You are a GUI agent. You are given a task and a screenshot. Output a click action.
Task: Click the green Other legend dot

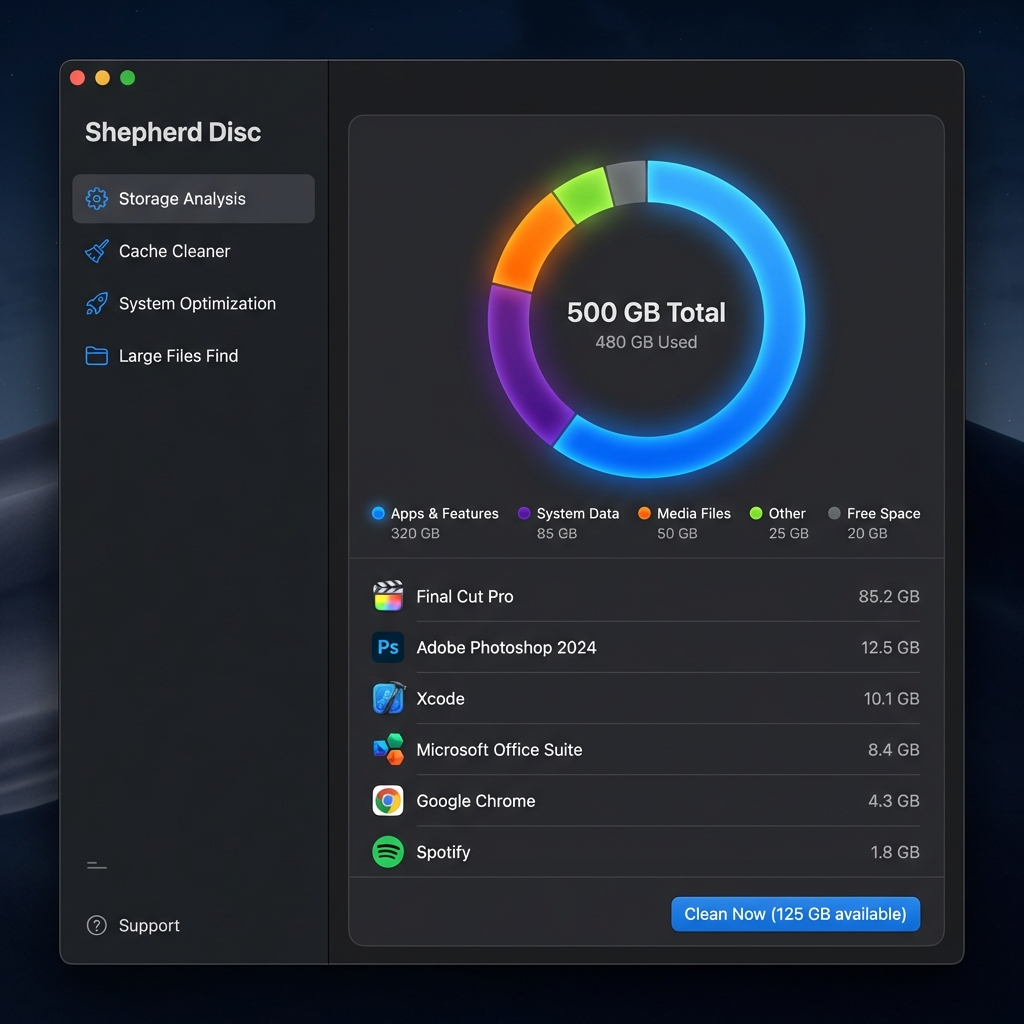pyautogui.click(x=756, y=513)
